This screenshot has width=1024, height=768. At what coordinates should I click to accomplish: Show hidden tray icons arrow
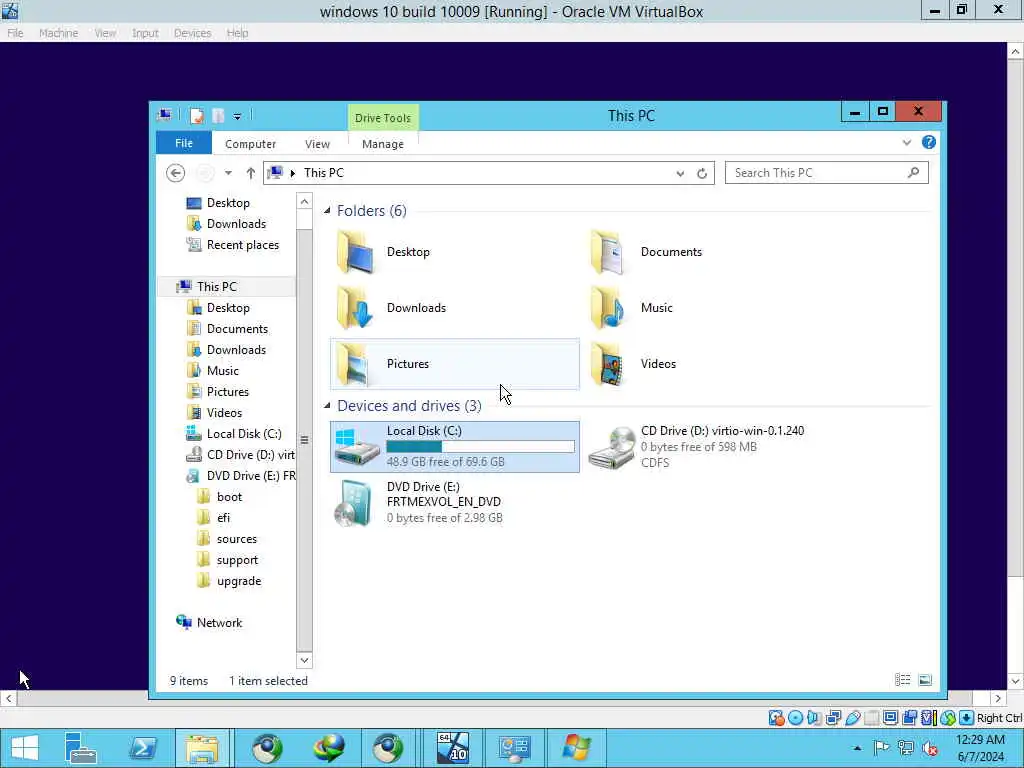coord(857,748)
